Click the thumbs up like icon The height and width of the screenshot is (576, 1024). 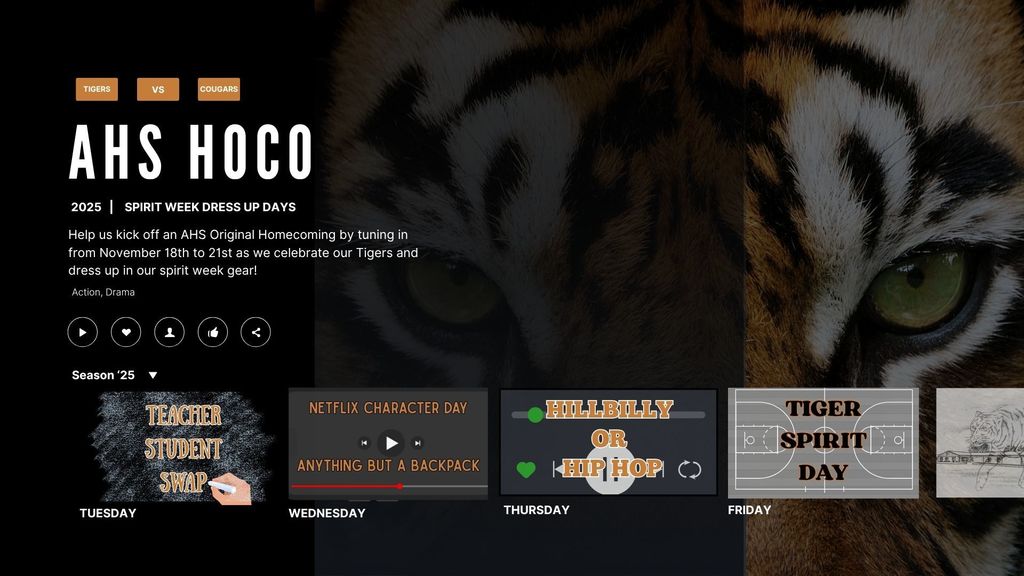(x=213, y=332)
